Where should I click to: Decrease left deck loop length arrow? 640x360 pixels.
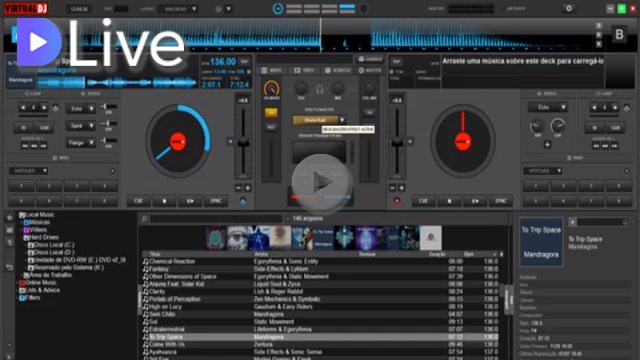point(23,108)
